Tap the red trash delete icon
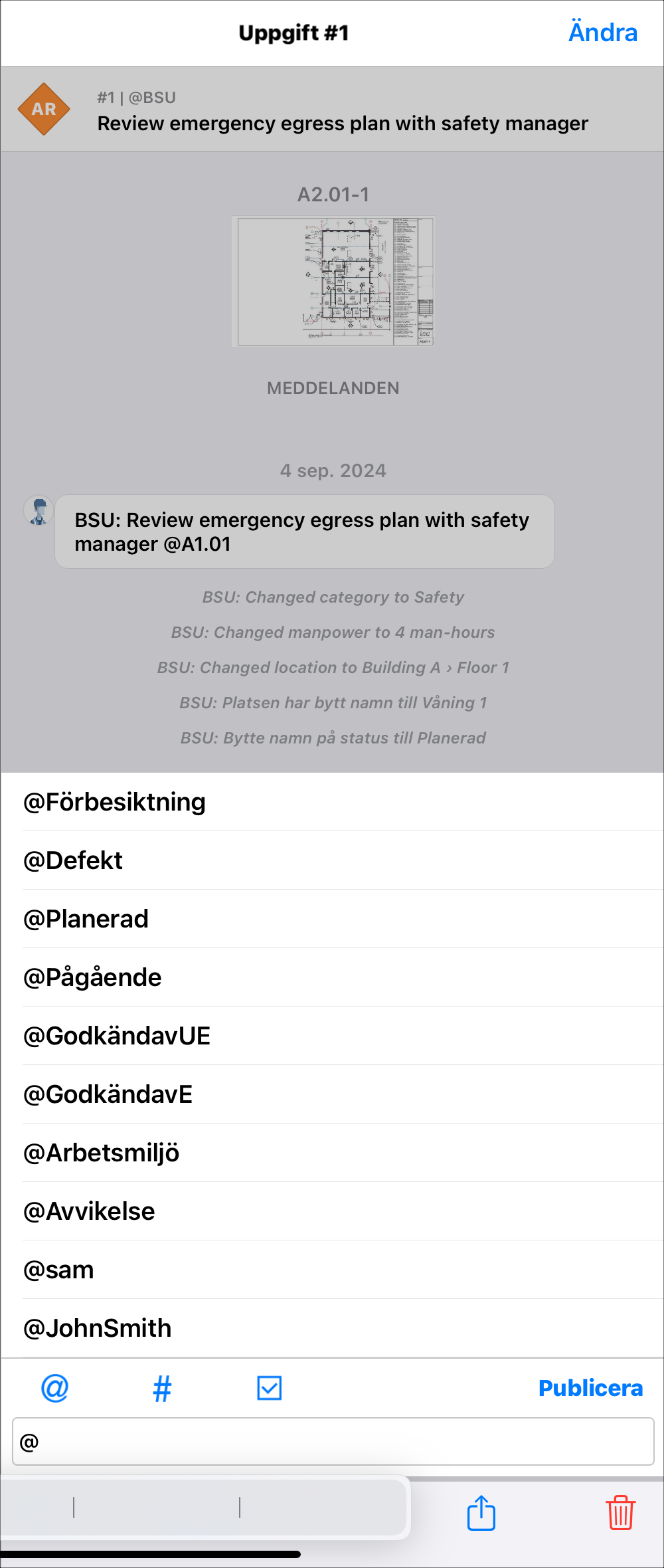Viewport: 664px width, 1568px height. 621,1513
